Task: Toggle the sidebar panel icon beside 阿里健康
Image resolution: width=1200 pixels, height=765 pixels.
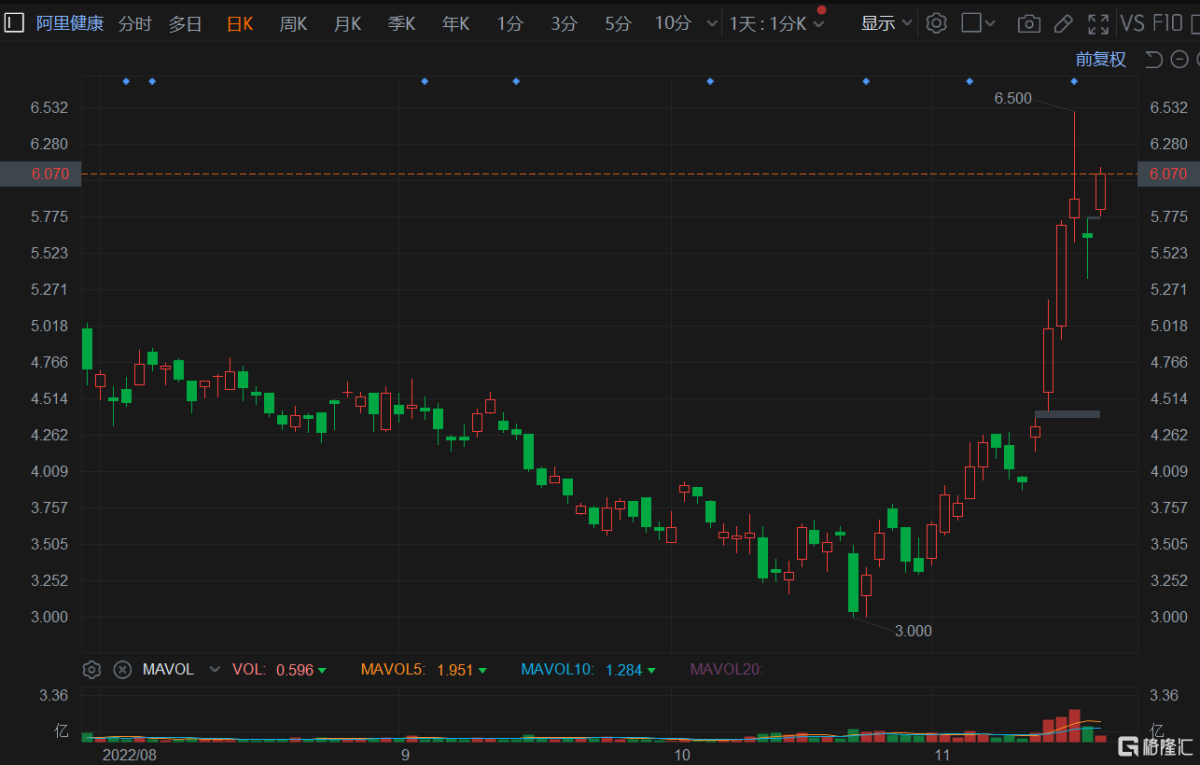Action: (x=15, y=23)
